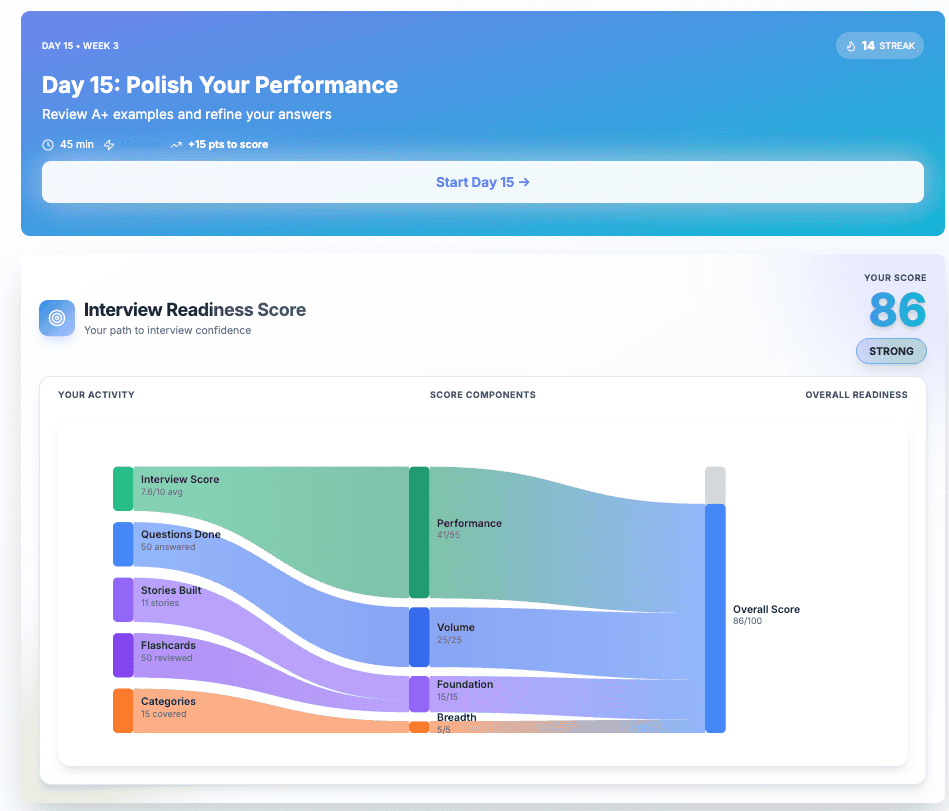The width and height of the screenshot is (949, 811).
Task: Click the Overall Score blue progress bar
Action: [x=715, y=618]
